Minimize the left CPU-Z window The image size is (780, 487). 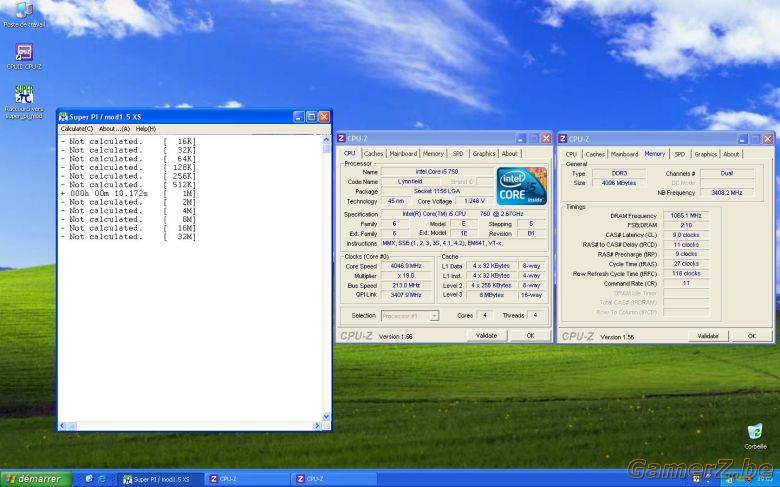[x=520, y=138]
